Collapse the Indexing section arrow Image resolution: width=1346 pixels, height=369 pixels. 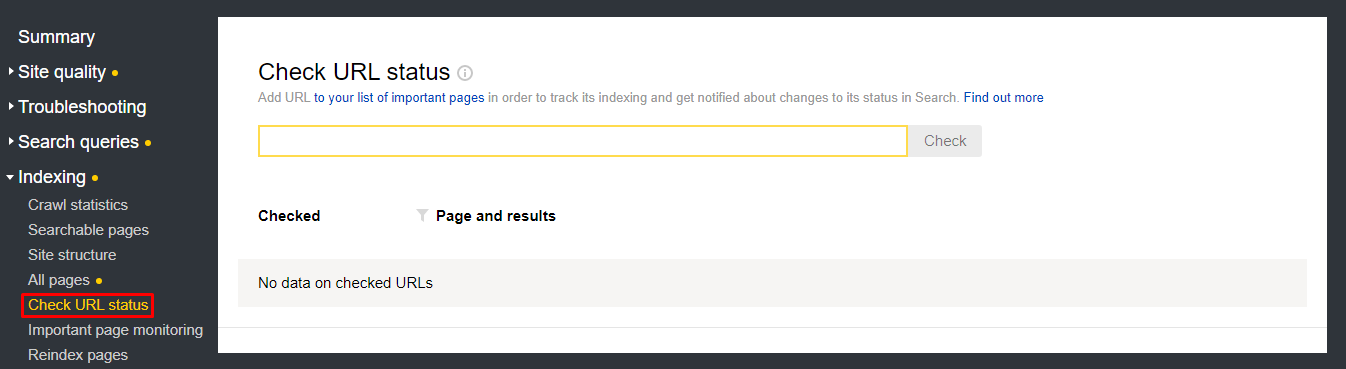(10, 178)
